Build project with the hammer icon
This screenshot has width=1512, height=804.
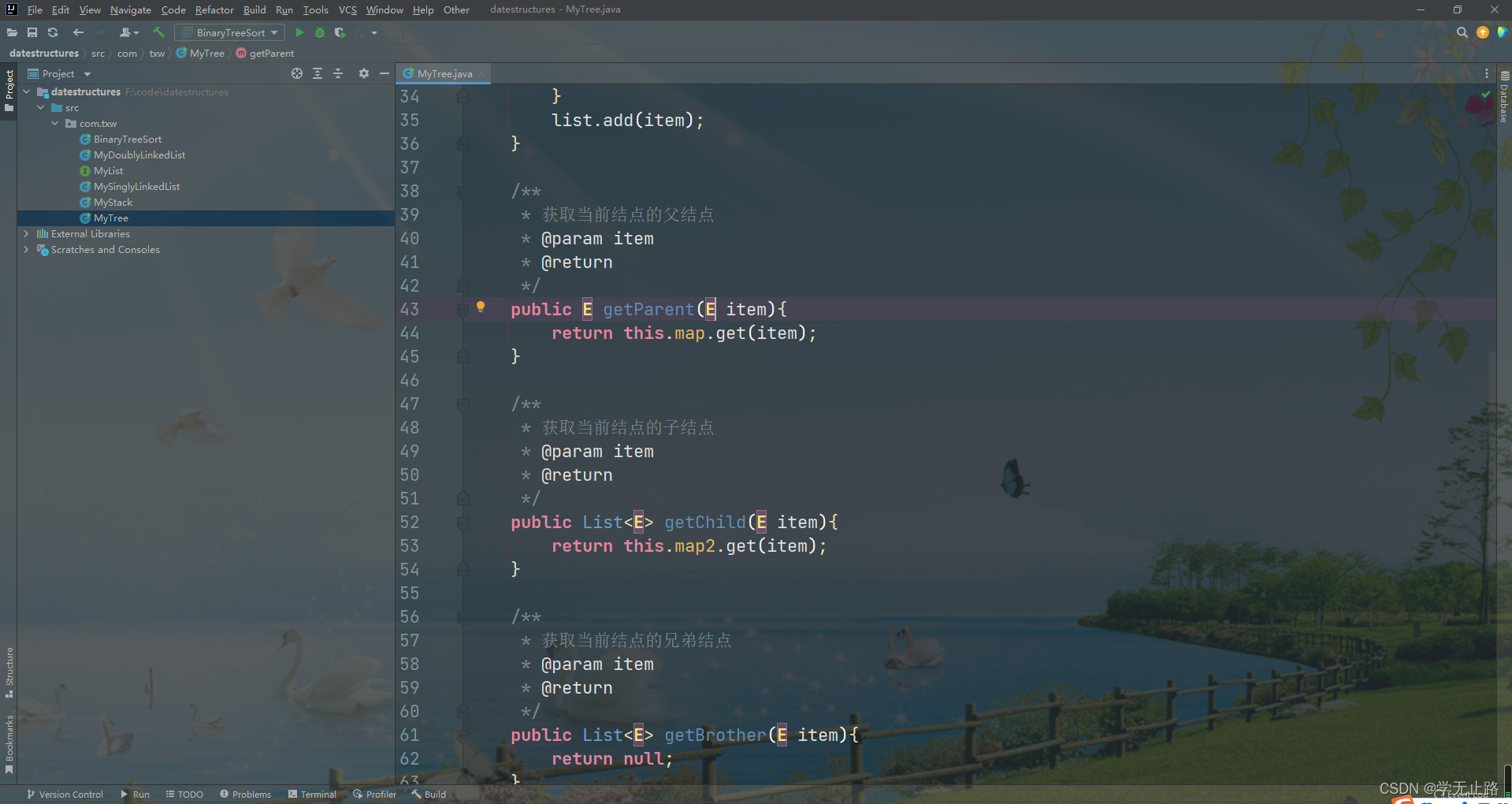[158, 32]
